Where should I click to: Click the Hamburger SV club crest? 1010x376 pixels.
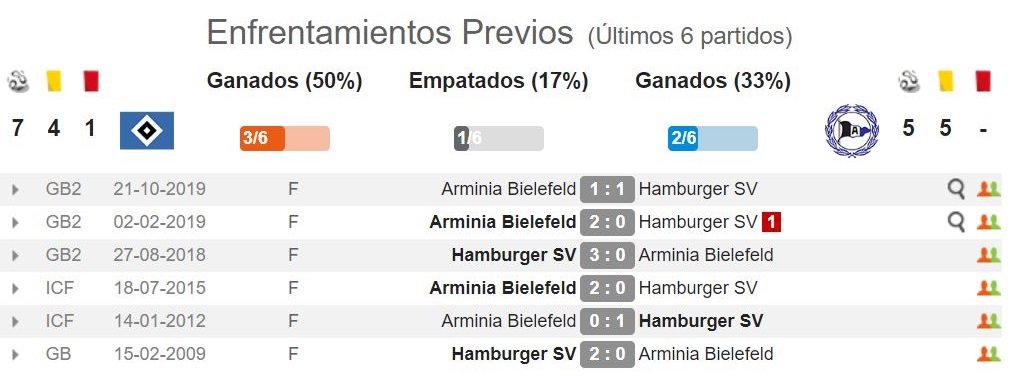(147, 131)
